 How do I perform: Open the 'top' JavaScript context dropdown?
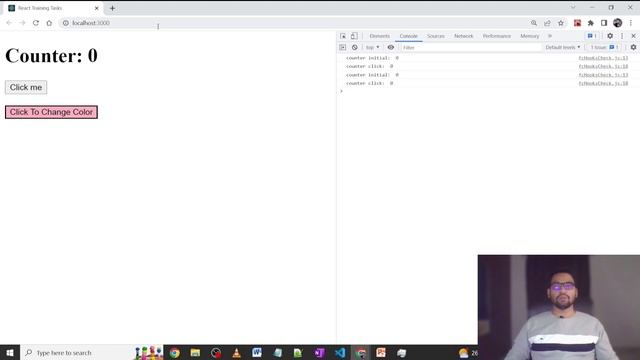point(372,47)
